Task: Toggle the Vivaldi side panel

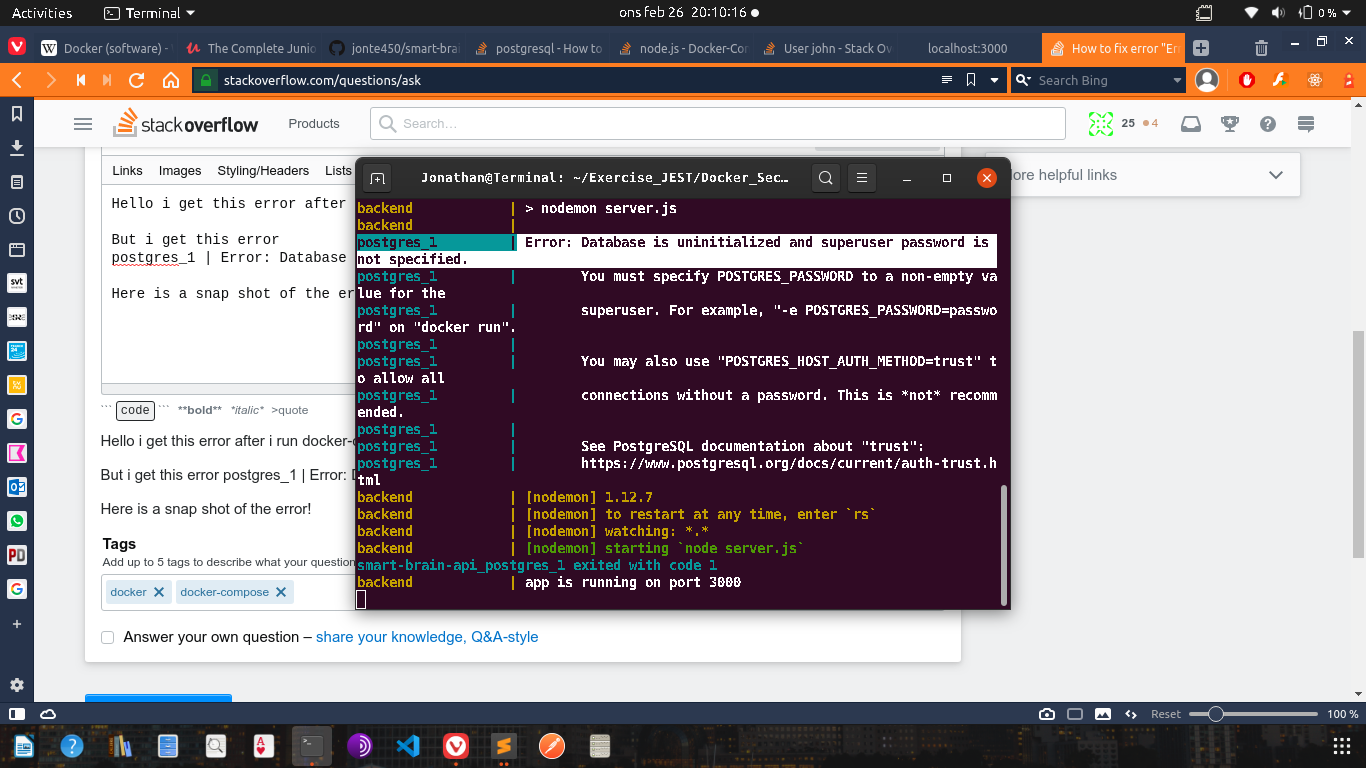Action: 17,714
